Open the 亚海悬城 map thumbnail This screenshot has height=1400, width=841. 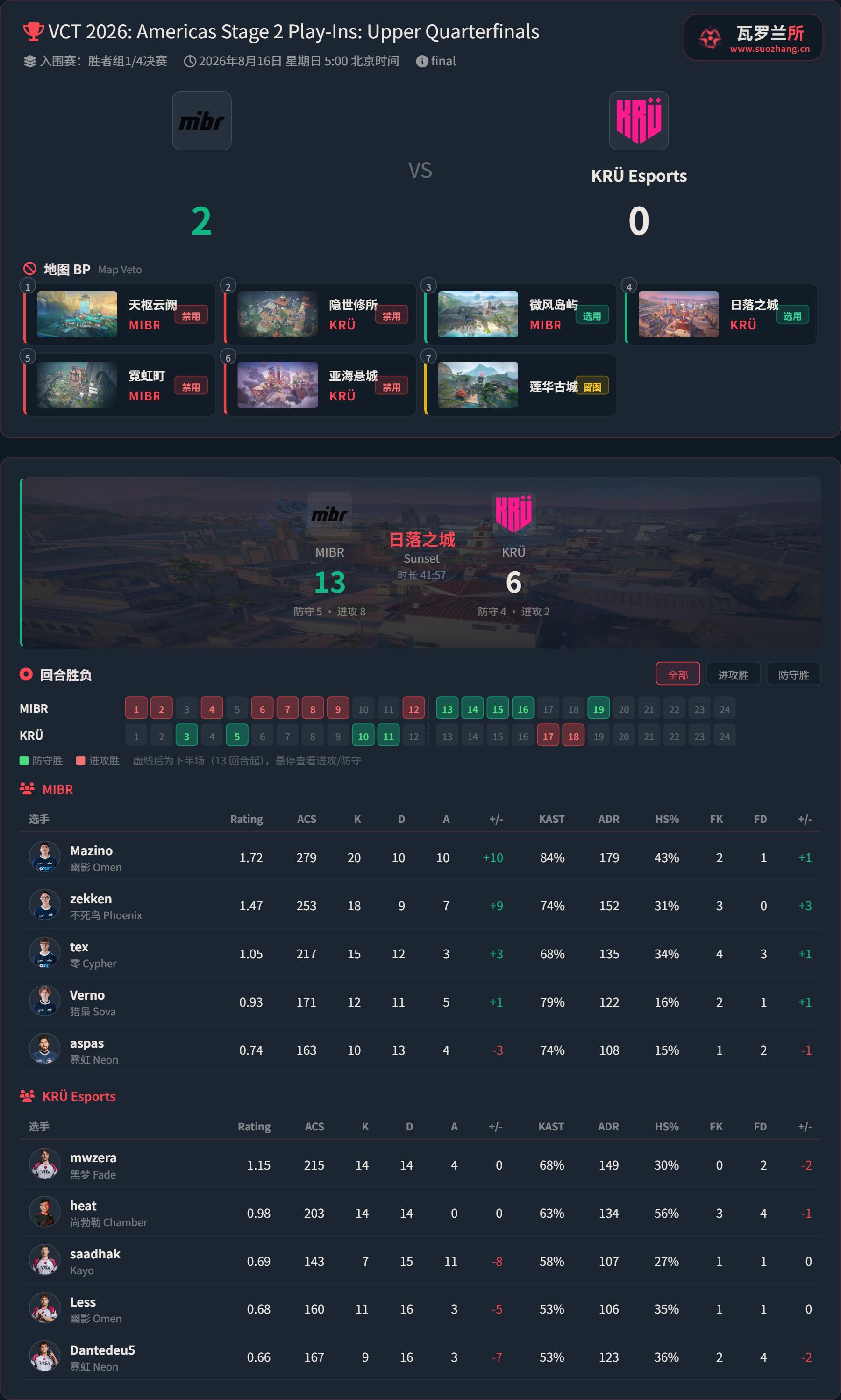click(x=278, y=386)
